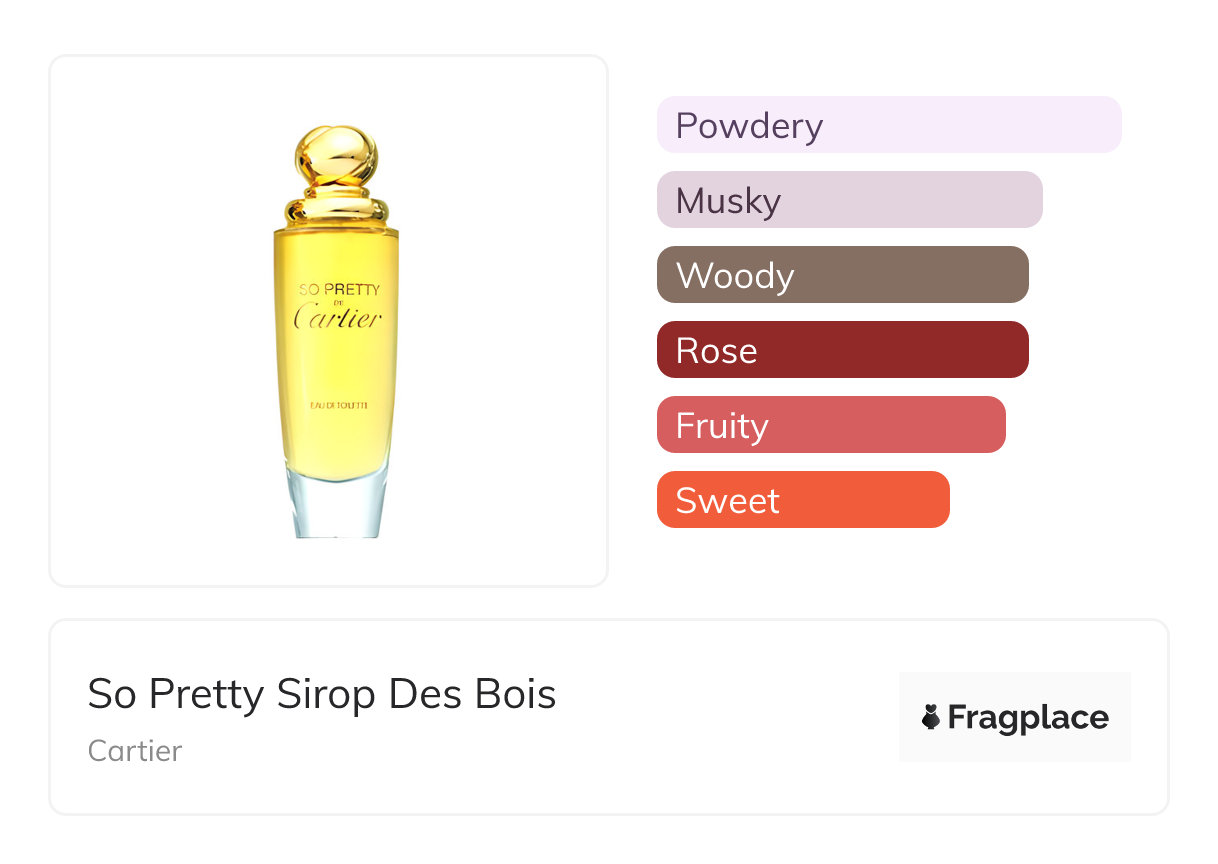Open the So Pretty Sirop Des Bois title

pos(321,694)
